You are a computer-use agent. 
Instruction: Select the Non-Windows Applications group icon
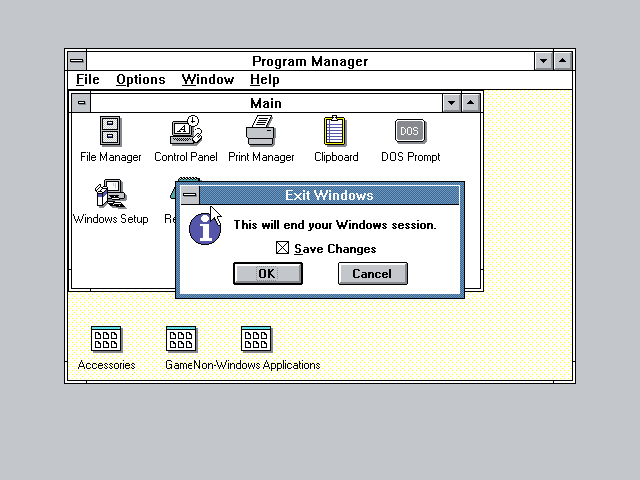[x=256, y=339]
